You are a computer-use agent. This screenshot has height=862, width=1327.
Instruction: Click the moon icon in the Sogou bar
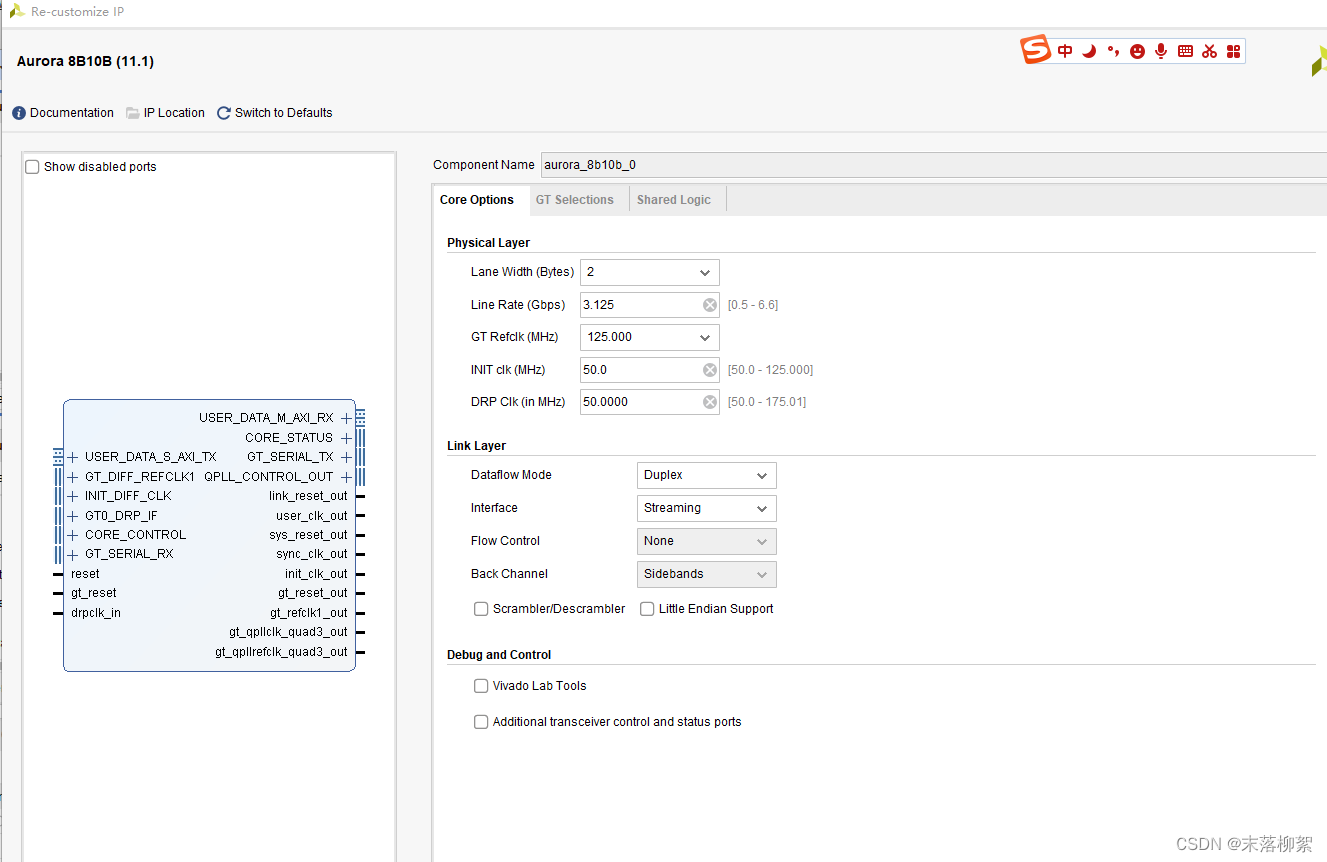click(1089, 51)
